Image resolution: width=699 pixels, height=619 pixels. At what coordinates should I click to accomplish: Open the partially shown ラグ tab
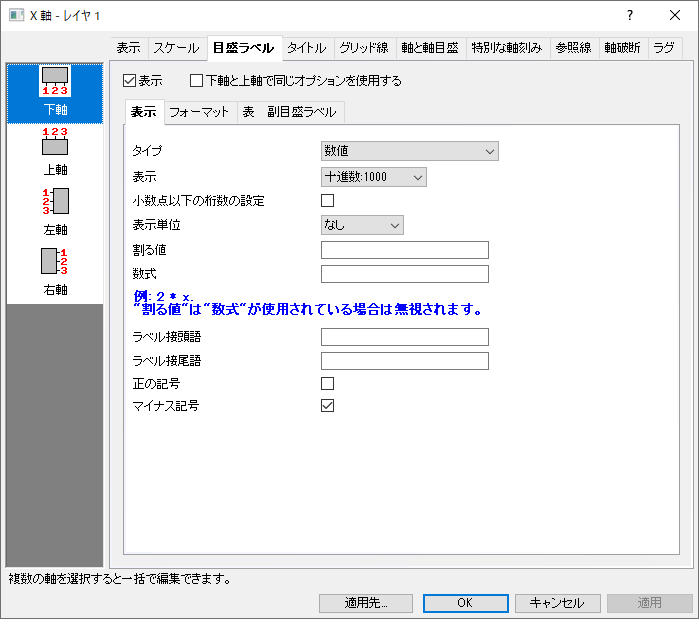coord(664,48)
